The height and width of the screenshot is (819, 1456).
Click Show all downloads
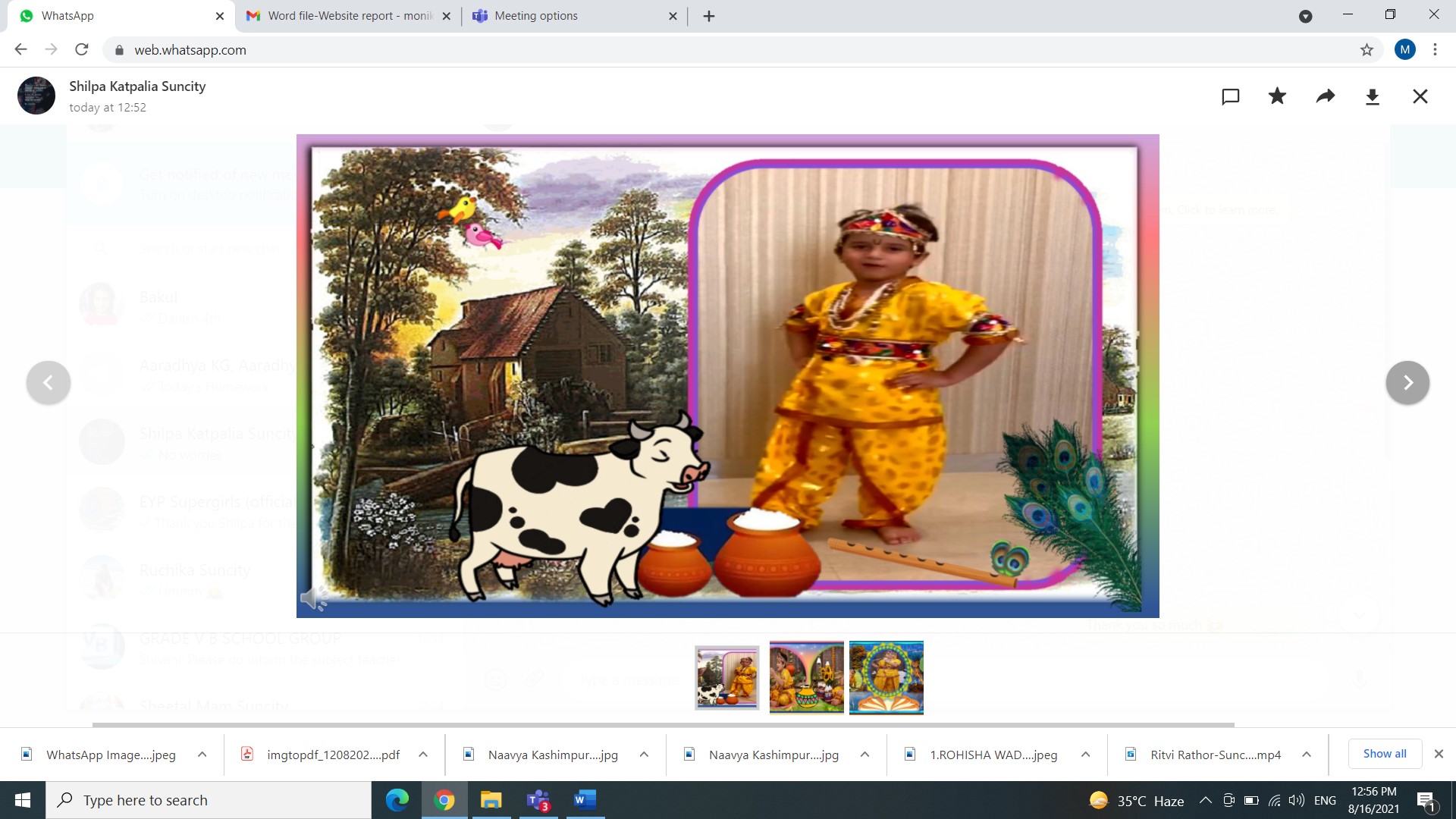(1385, 754)
